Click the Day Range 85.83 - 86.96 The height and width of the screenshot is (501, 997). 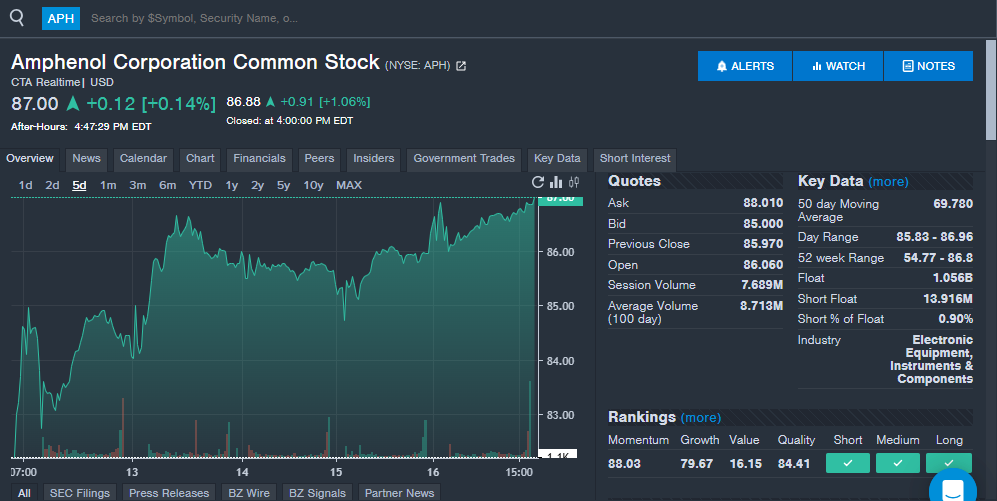[x=935, y=237]
